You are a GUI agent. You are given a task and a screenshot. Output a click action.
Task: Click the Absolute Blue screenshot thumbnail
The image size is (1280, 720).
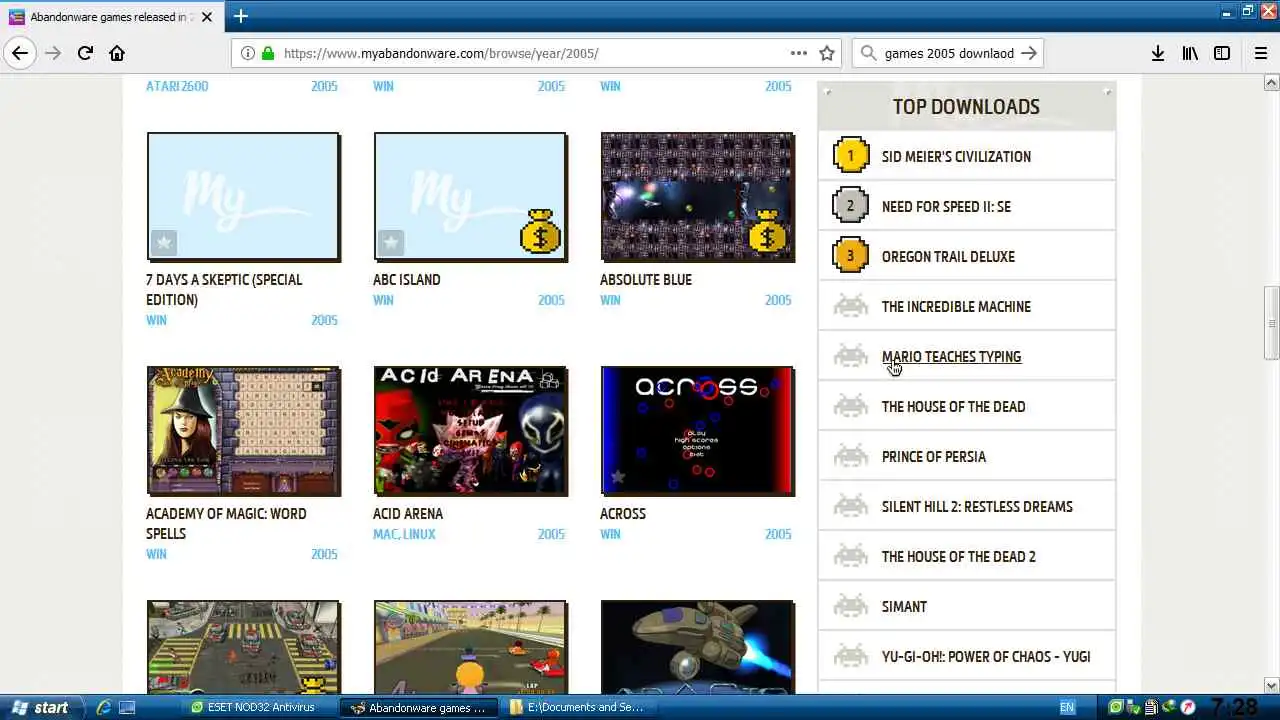click(x=697, y=197)
